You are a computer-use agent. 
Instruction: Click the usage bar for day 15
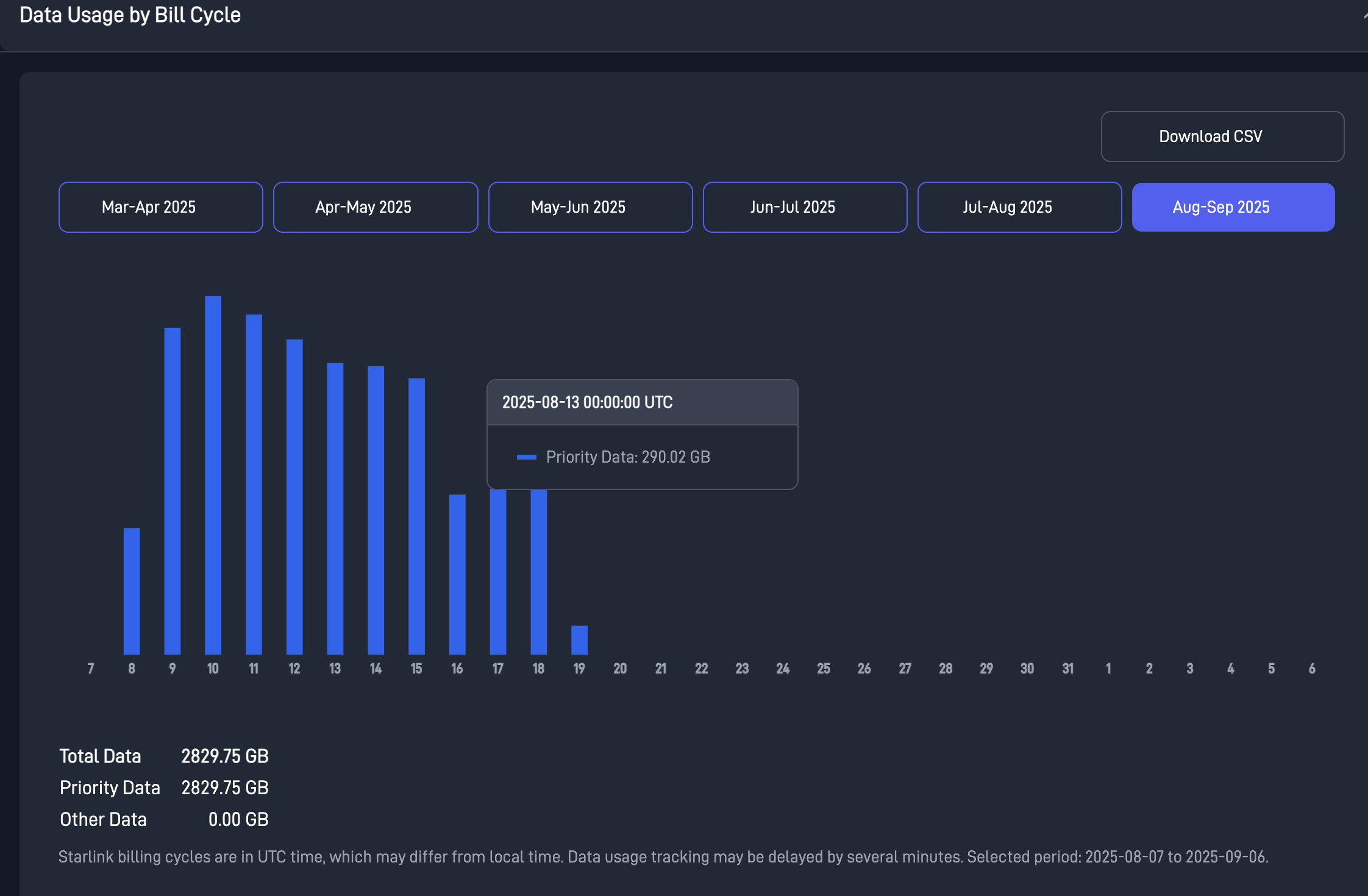point(416,516)
